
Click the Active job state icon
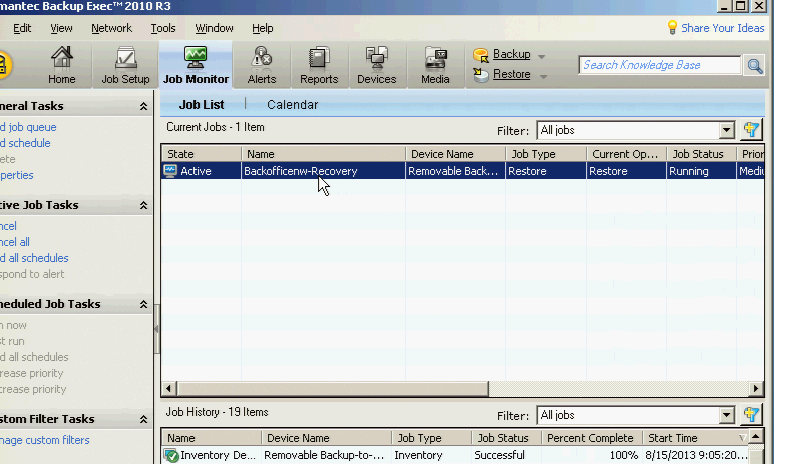point(170,171)
